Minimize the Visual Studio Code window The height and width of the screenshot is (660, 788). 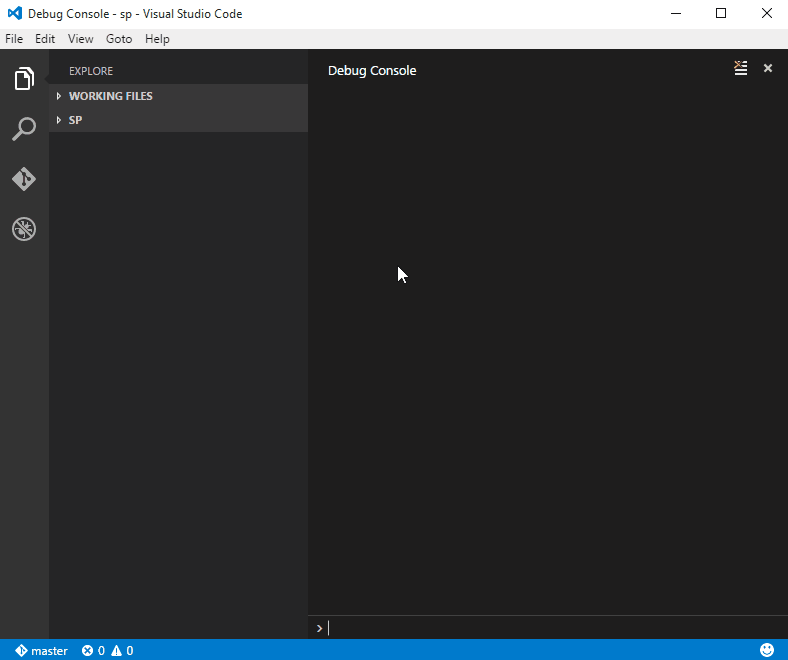676,14
